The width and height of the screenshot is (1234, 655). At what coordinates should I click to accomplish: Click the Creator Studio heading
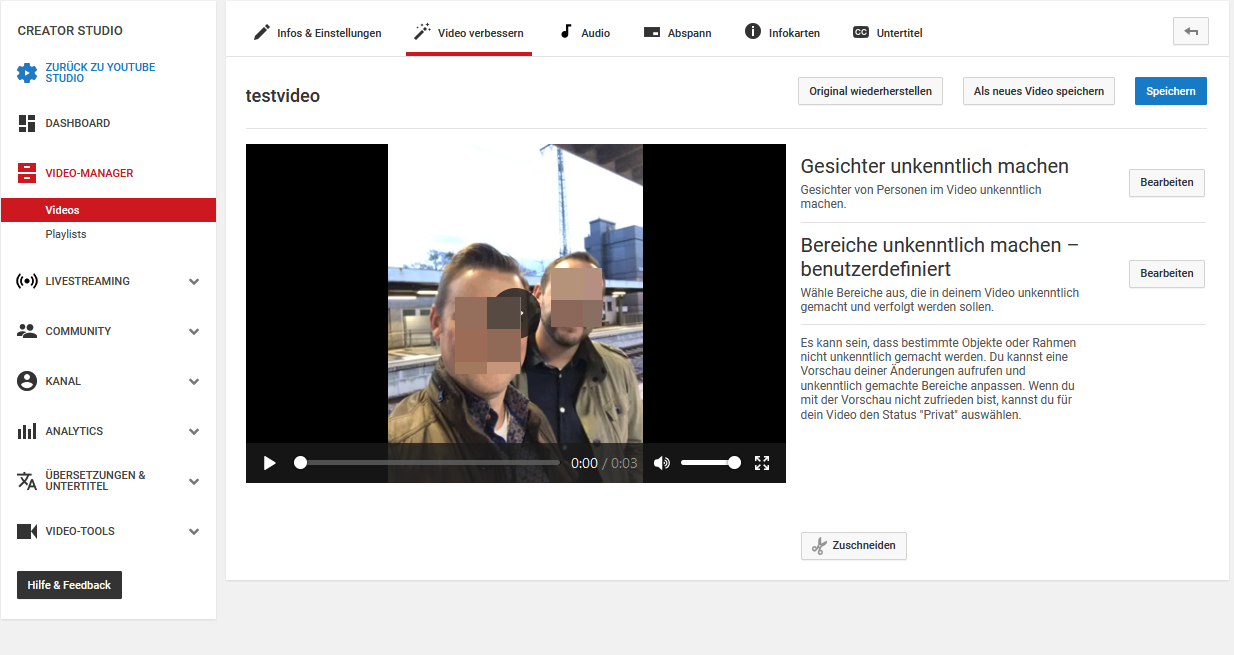click(70, 31)
